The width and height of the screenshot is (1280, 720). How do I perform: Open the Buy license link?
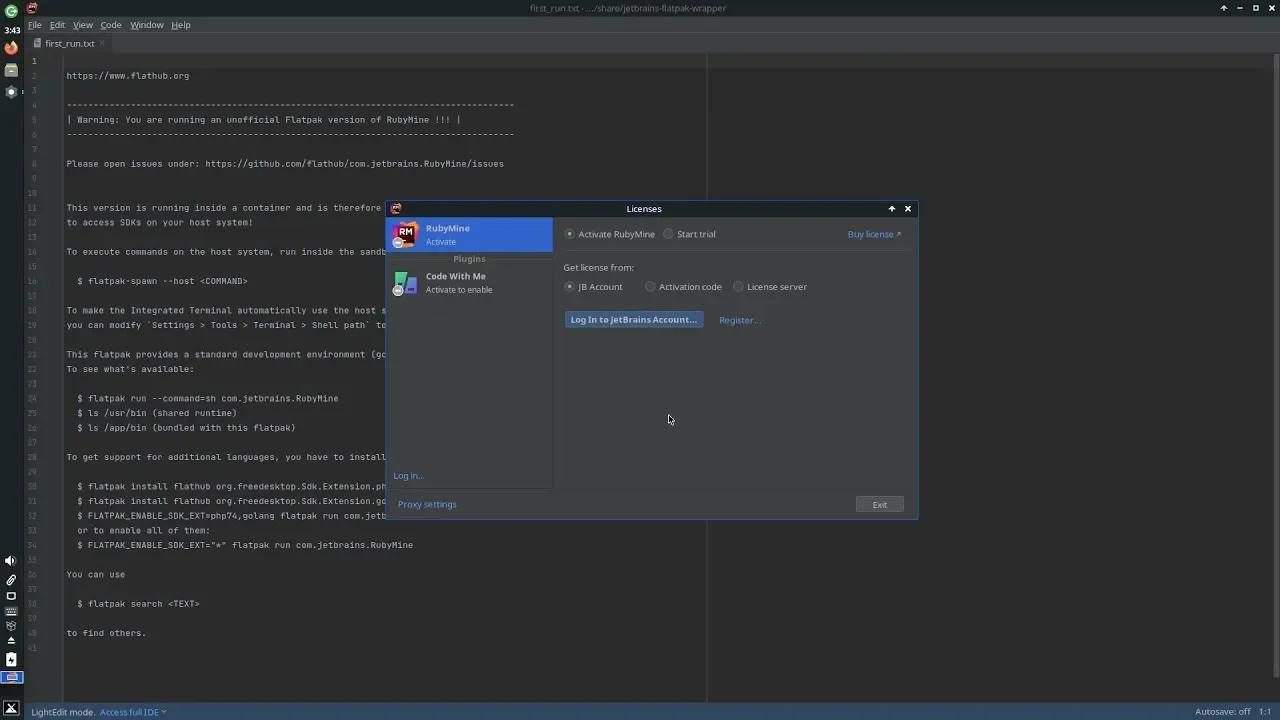click(x=871, y=234)
